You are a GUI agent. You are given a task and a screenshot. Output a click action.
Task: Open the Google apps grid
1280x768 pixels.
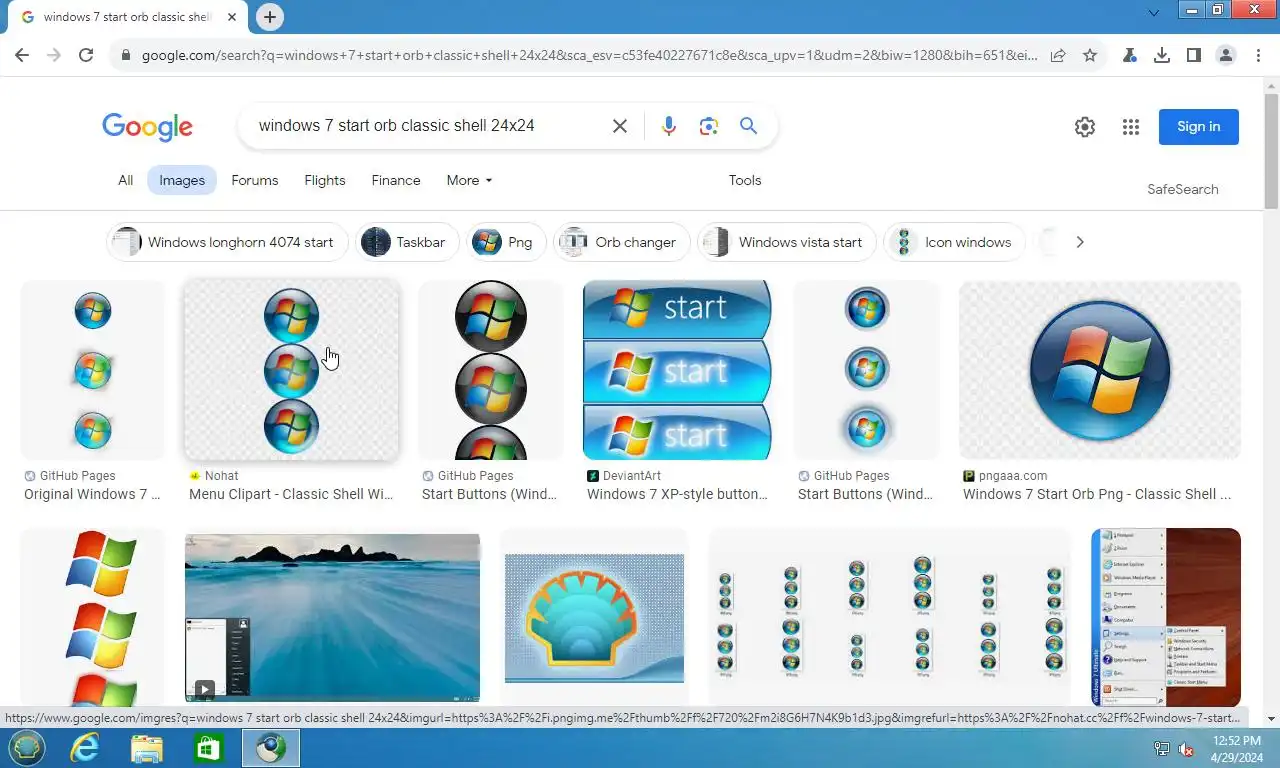pos(1131,127)
